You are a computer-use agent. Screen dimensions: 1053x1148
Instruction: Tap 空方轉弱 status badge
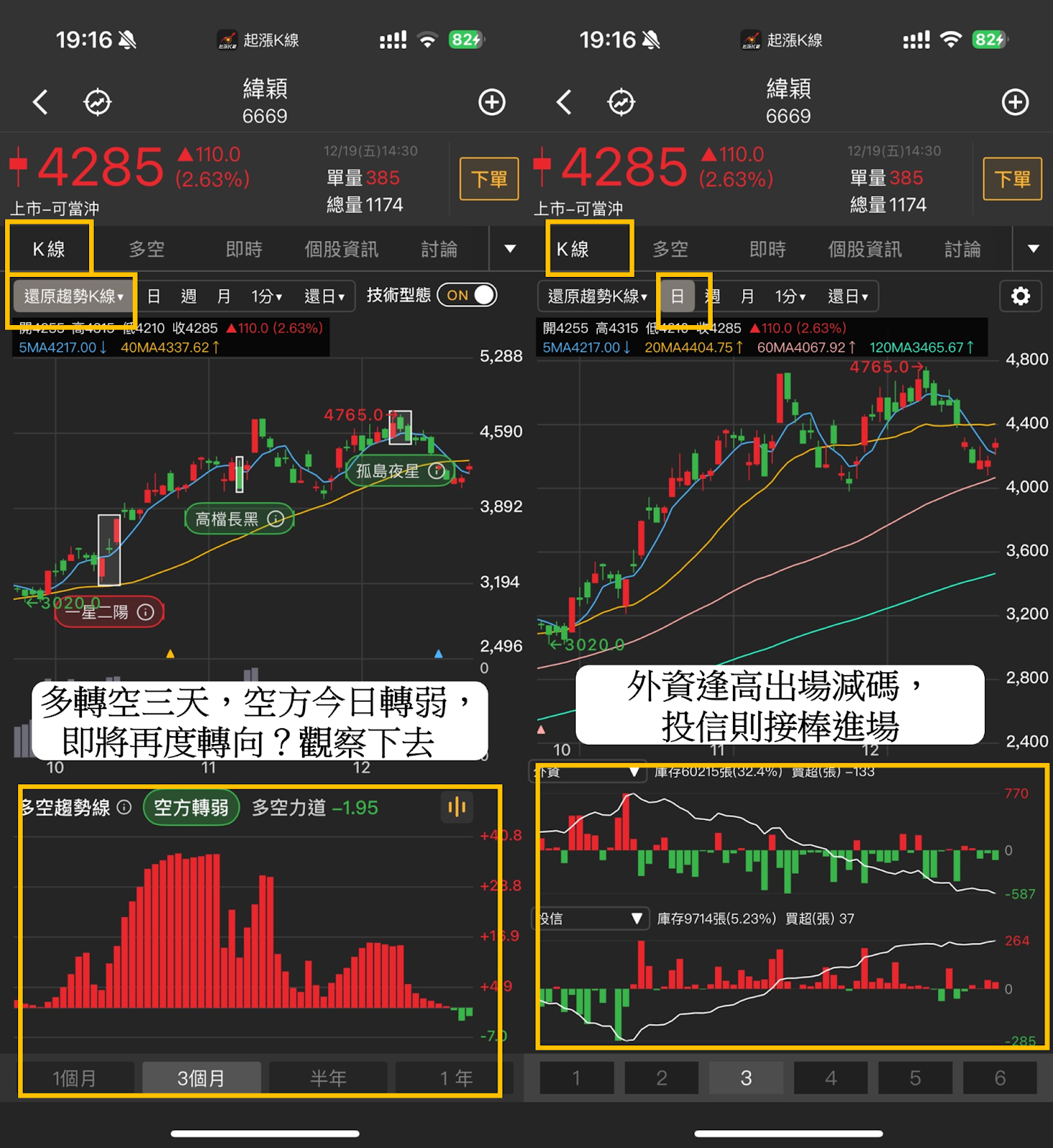192,808
